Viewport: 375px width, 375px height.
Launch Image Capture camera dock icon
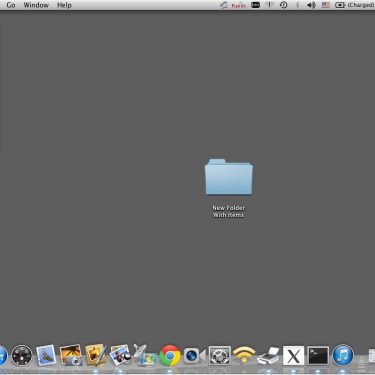click(x=71, y=355)
